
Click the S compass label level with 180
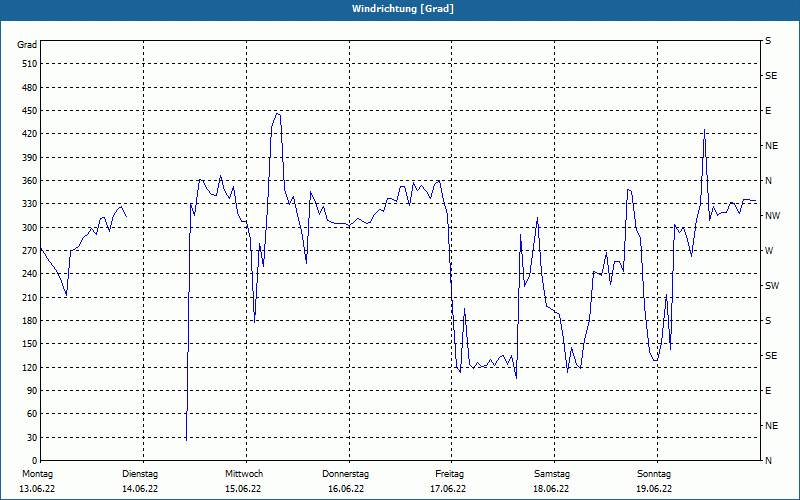(x=768, y=320)
